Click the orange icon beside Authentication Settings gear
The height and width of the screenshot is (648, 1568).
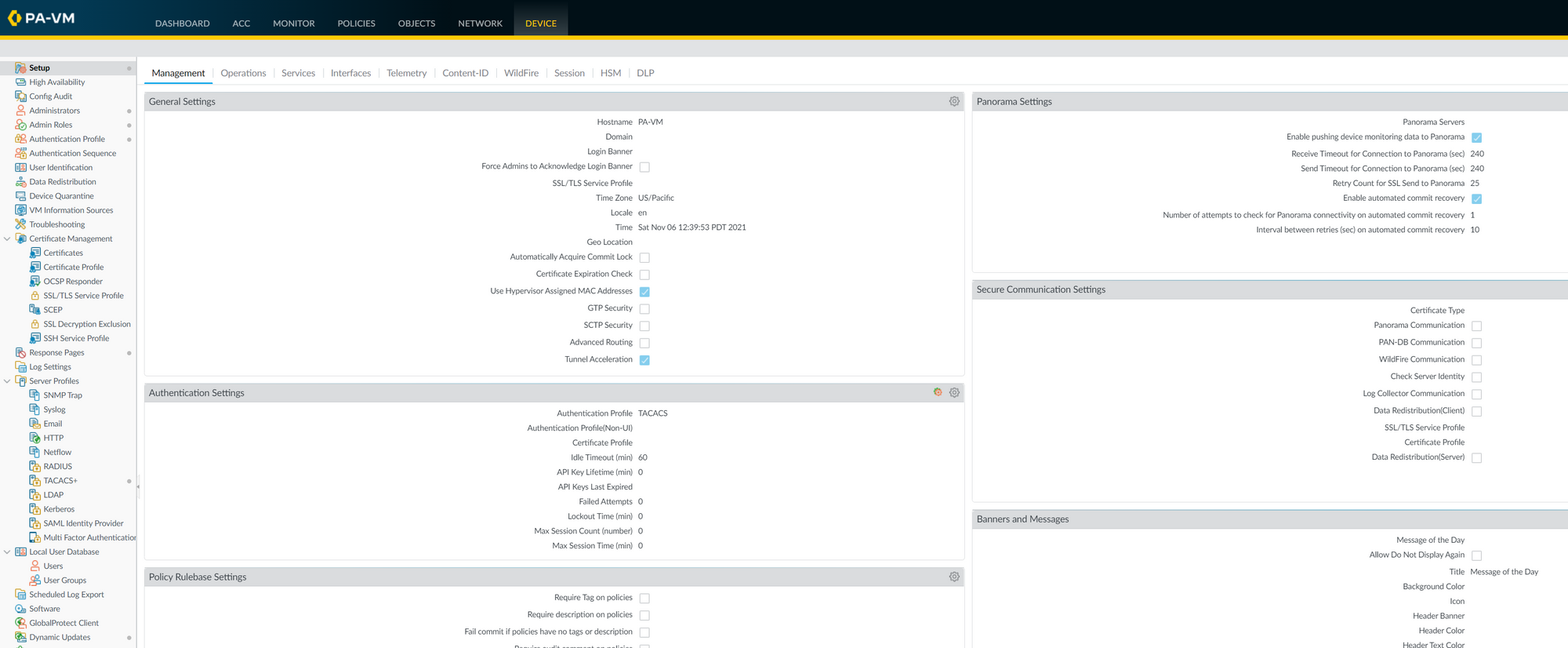pyautogui.click(x=938, y=392)
